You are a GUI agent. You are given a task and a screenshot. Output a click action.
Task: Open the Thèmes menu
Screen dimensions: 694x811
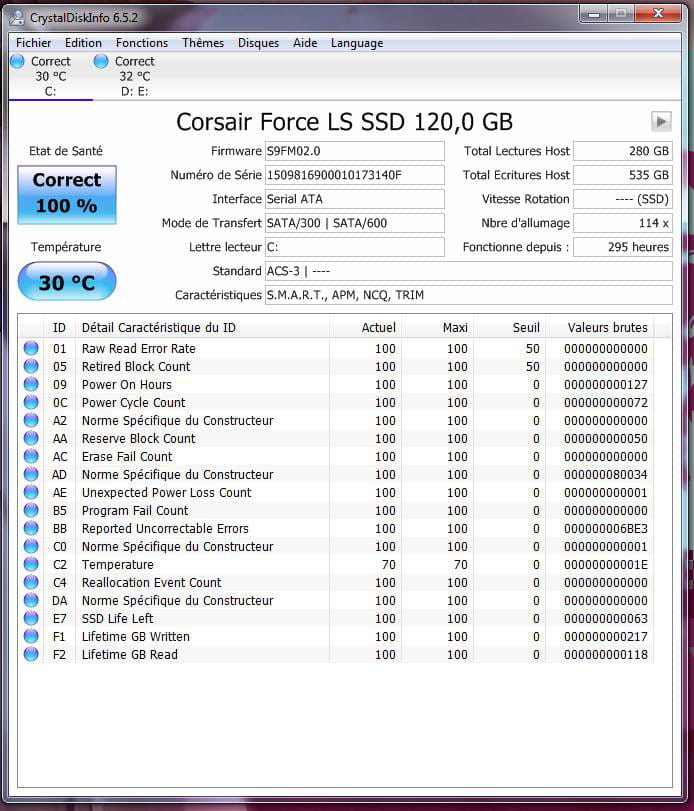tap(203, 43)
